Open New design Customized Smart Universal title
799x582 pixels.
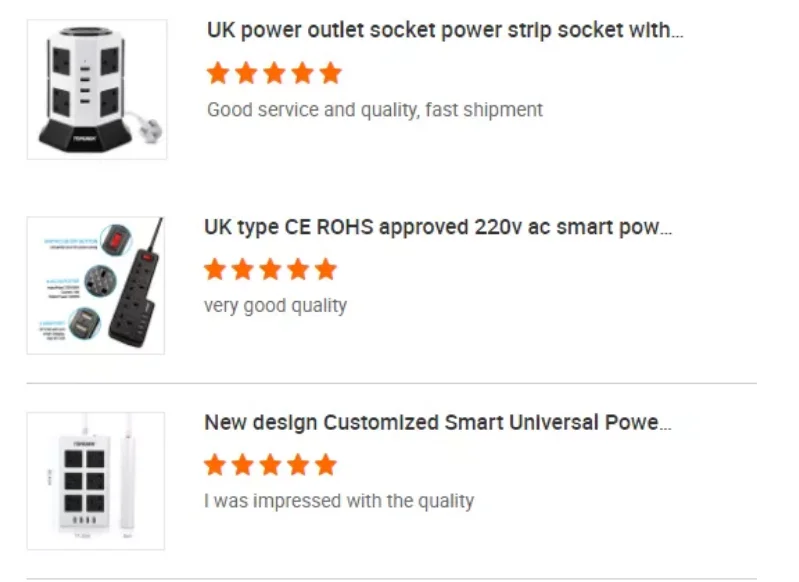(x=437, y=422)
